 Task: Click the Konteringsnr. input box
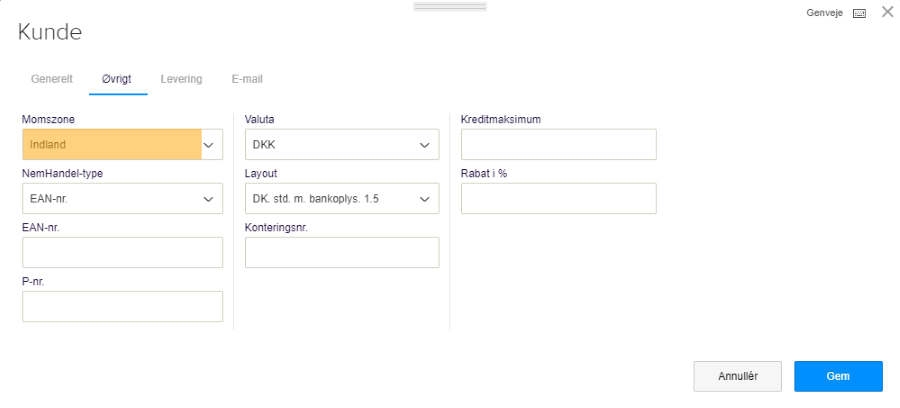point(341,253)
